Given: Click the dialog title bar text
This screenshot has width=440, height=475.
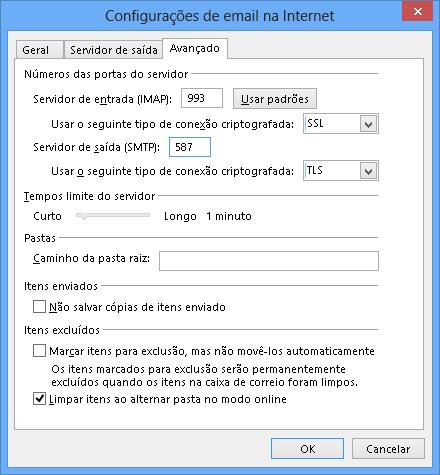Looking at the screenshot, I should 220,16.
